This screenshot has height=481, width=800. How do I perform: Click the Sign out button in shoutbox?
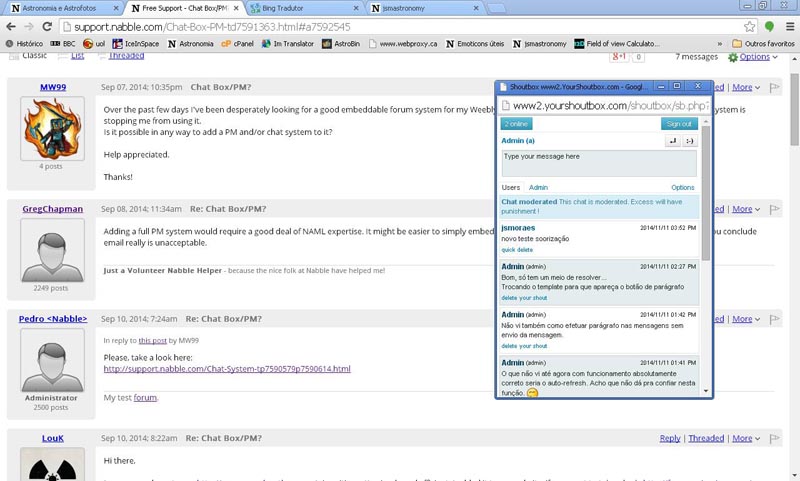point(679,124)
